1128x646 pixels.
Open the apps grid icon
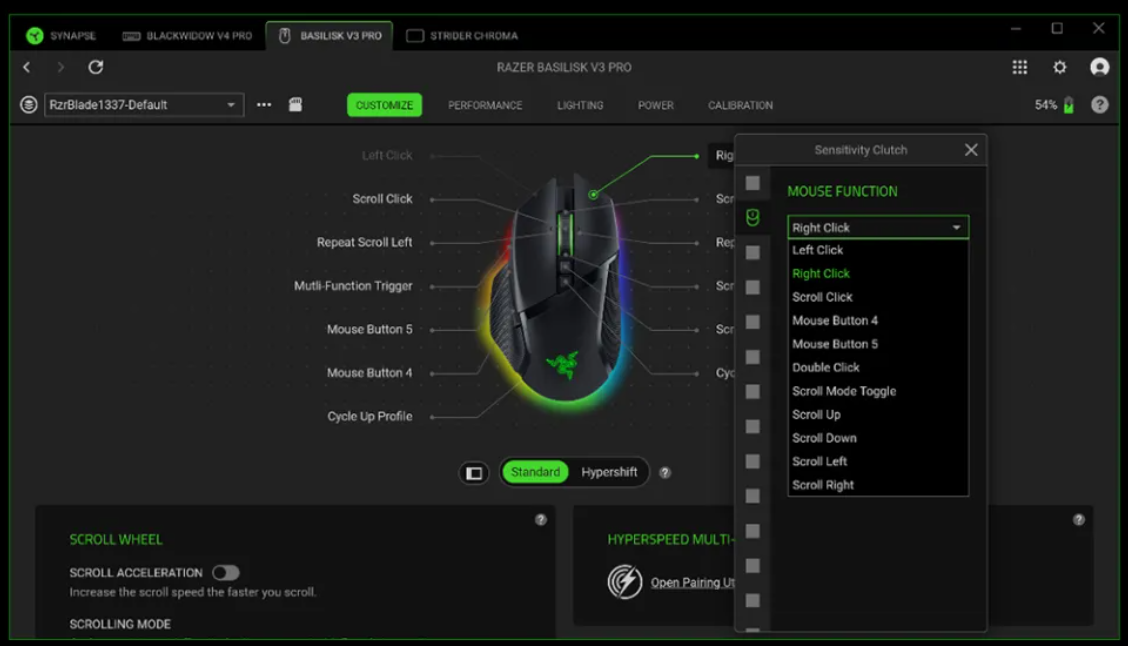(1019, 67)
